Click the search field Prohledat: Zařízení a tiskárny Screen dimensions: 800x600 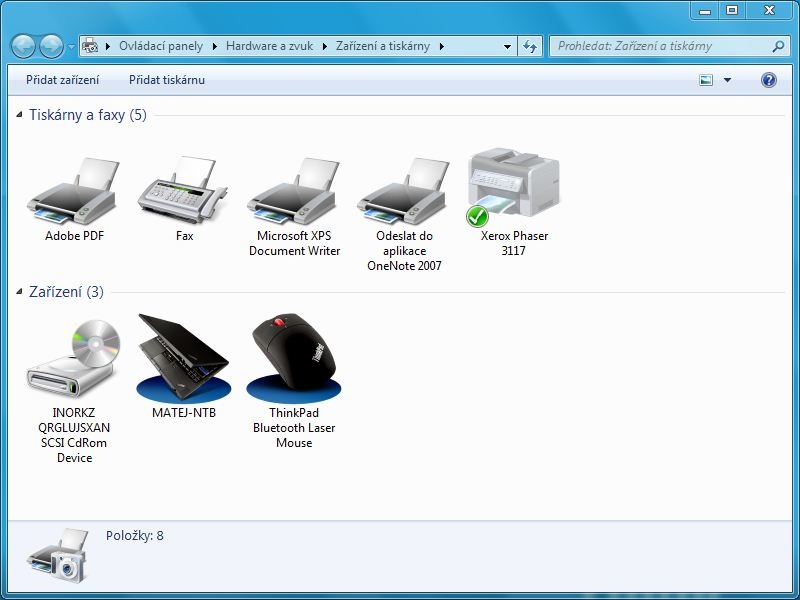pyautogui.click(x=660, y=47)
